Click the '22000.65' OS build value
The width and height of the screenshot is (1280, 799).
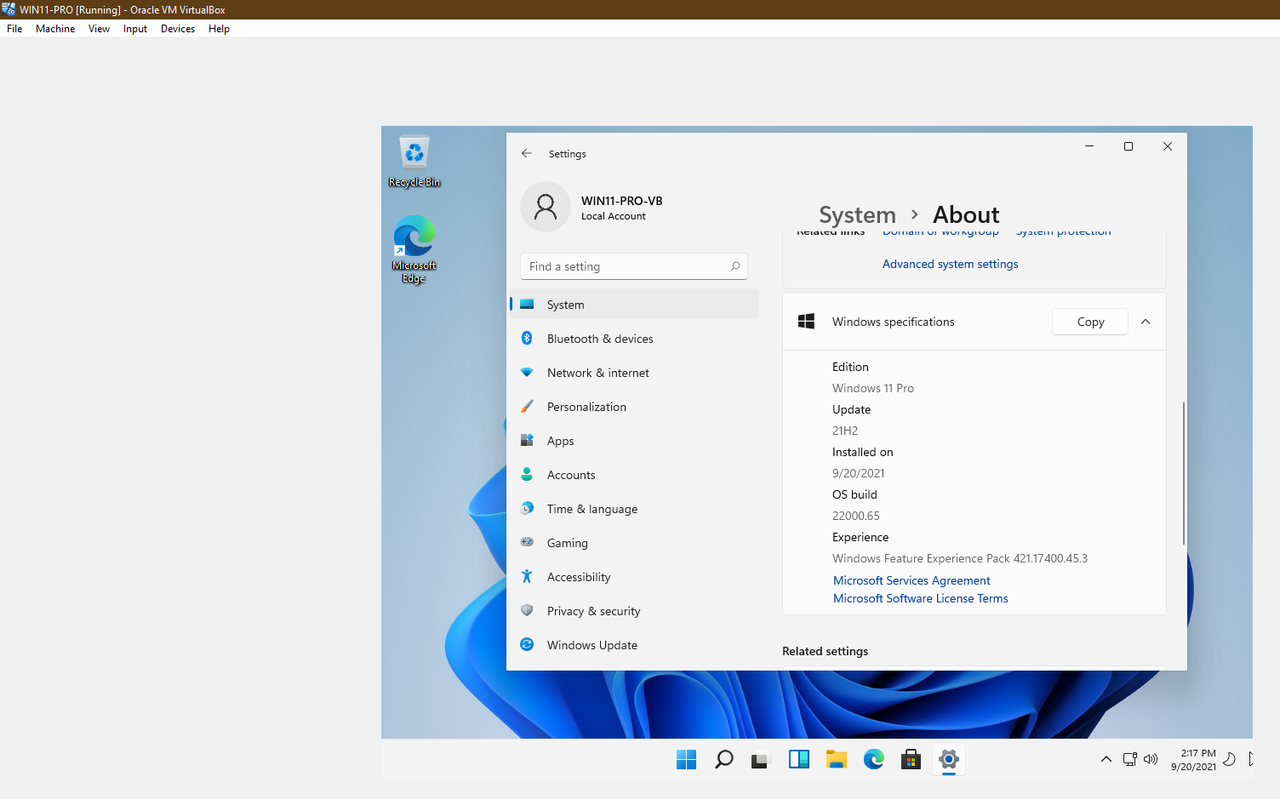pos(856,516)
